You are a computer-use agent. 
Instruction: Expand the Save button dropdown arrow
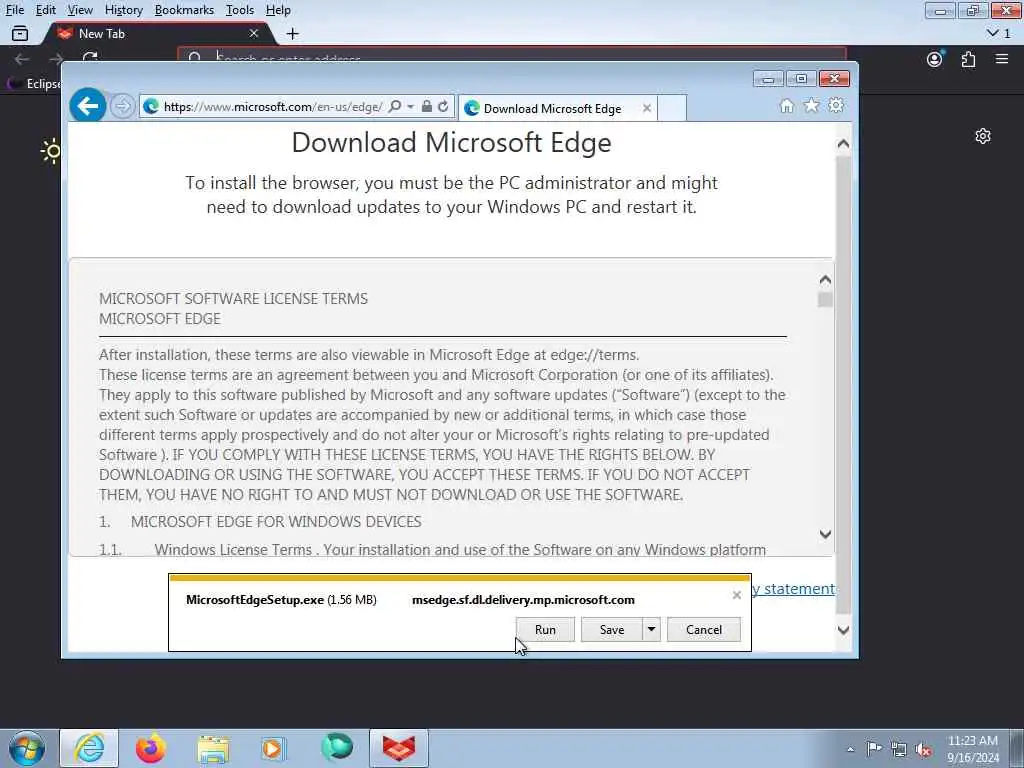tap(651, 630)
